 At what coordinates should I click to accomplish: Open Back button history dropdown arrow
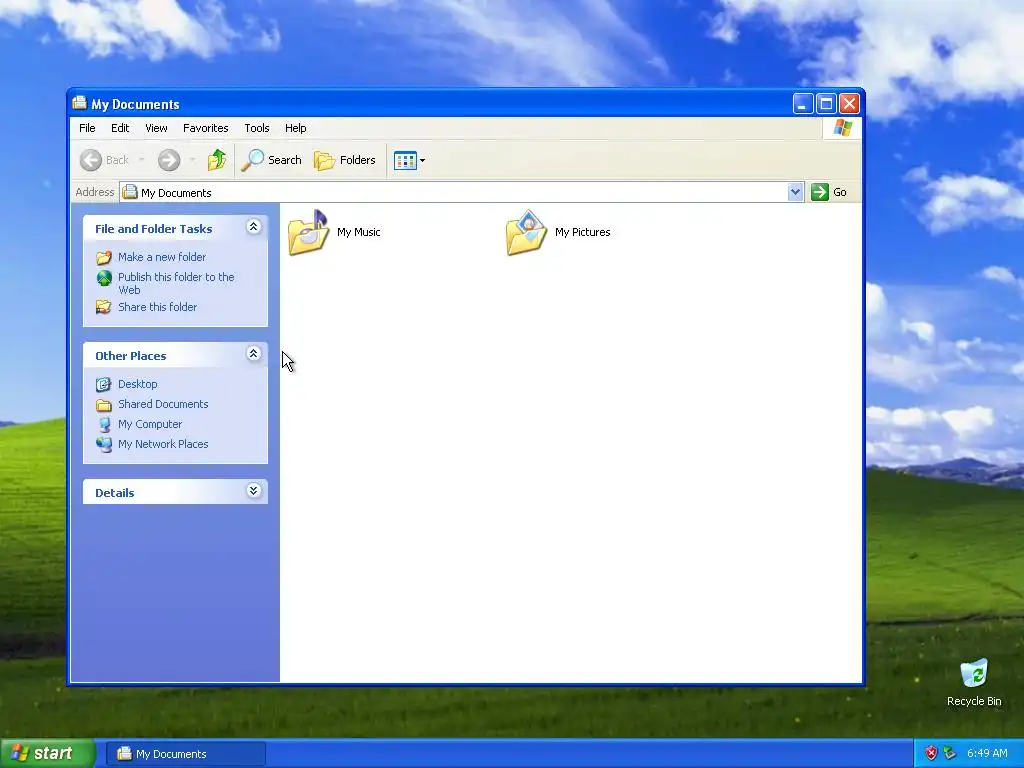pyautogui.click(x=142, y=160)
